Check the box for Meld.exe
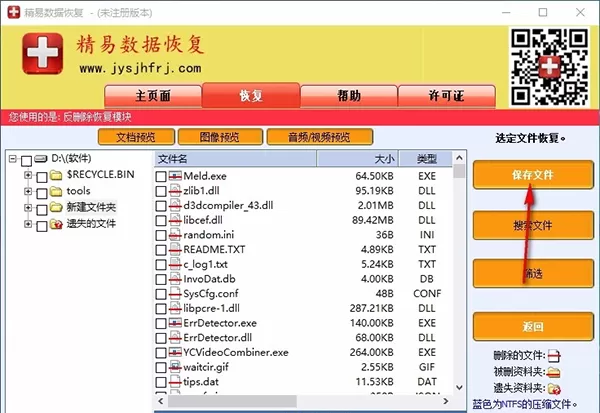This screenshot has height=413, width=600. (x=161, y=176)
